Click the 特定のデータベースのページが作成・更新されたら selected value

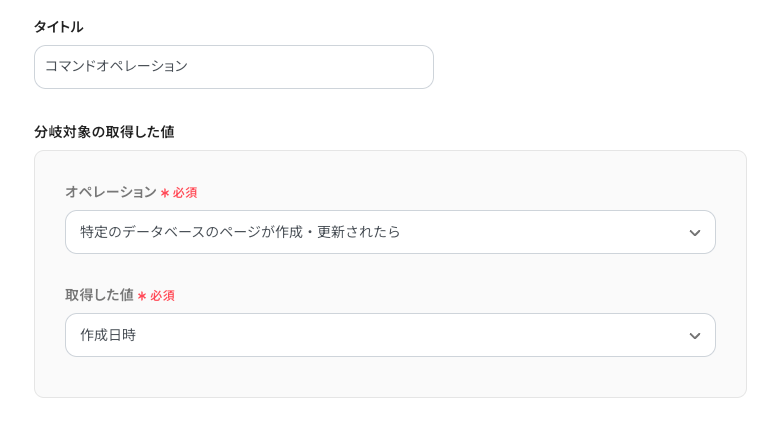click(x=240, y=232)
